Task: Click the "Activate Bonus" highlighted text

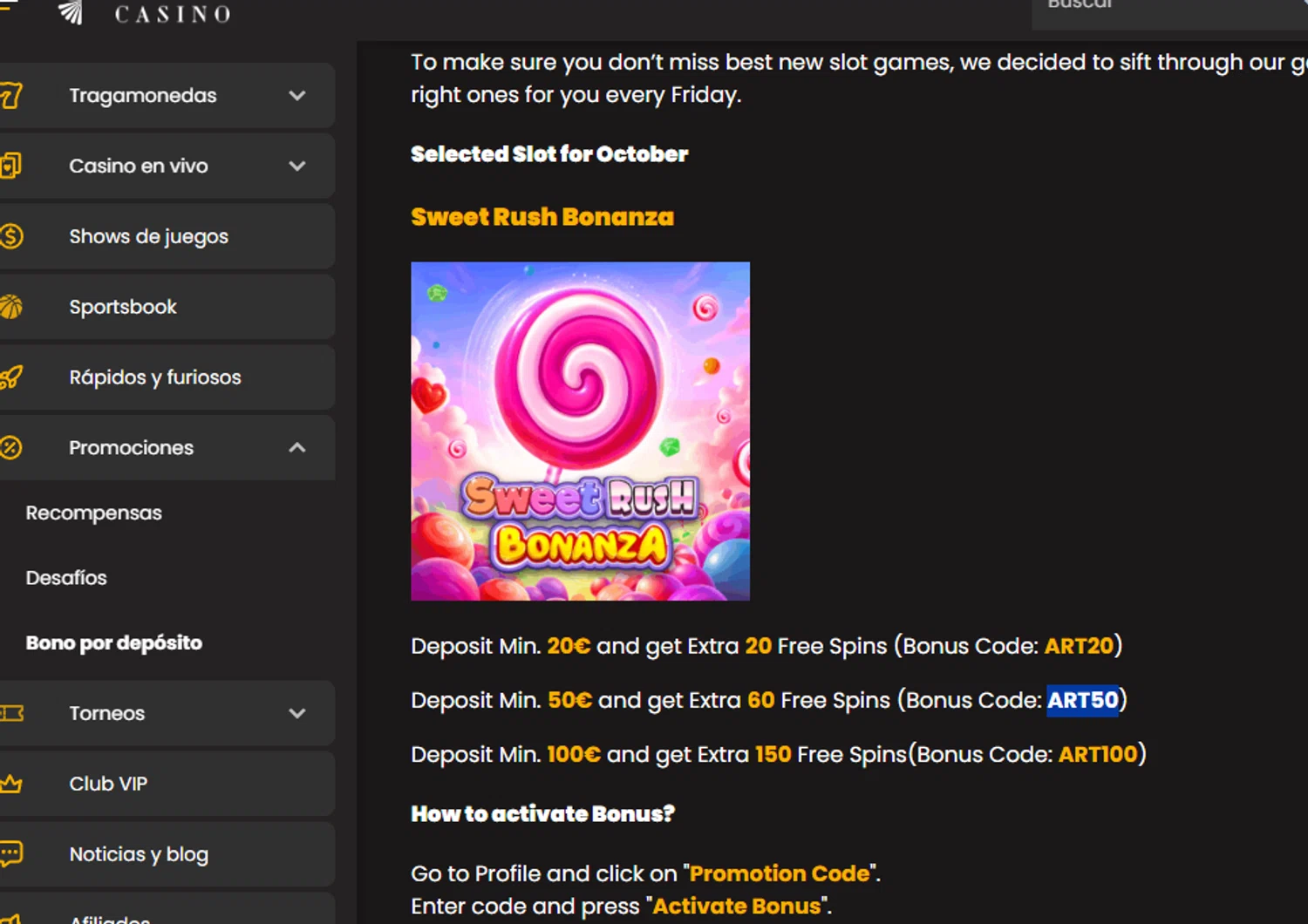Action: 737,907
